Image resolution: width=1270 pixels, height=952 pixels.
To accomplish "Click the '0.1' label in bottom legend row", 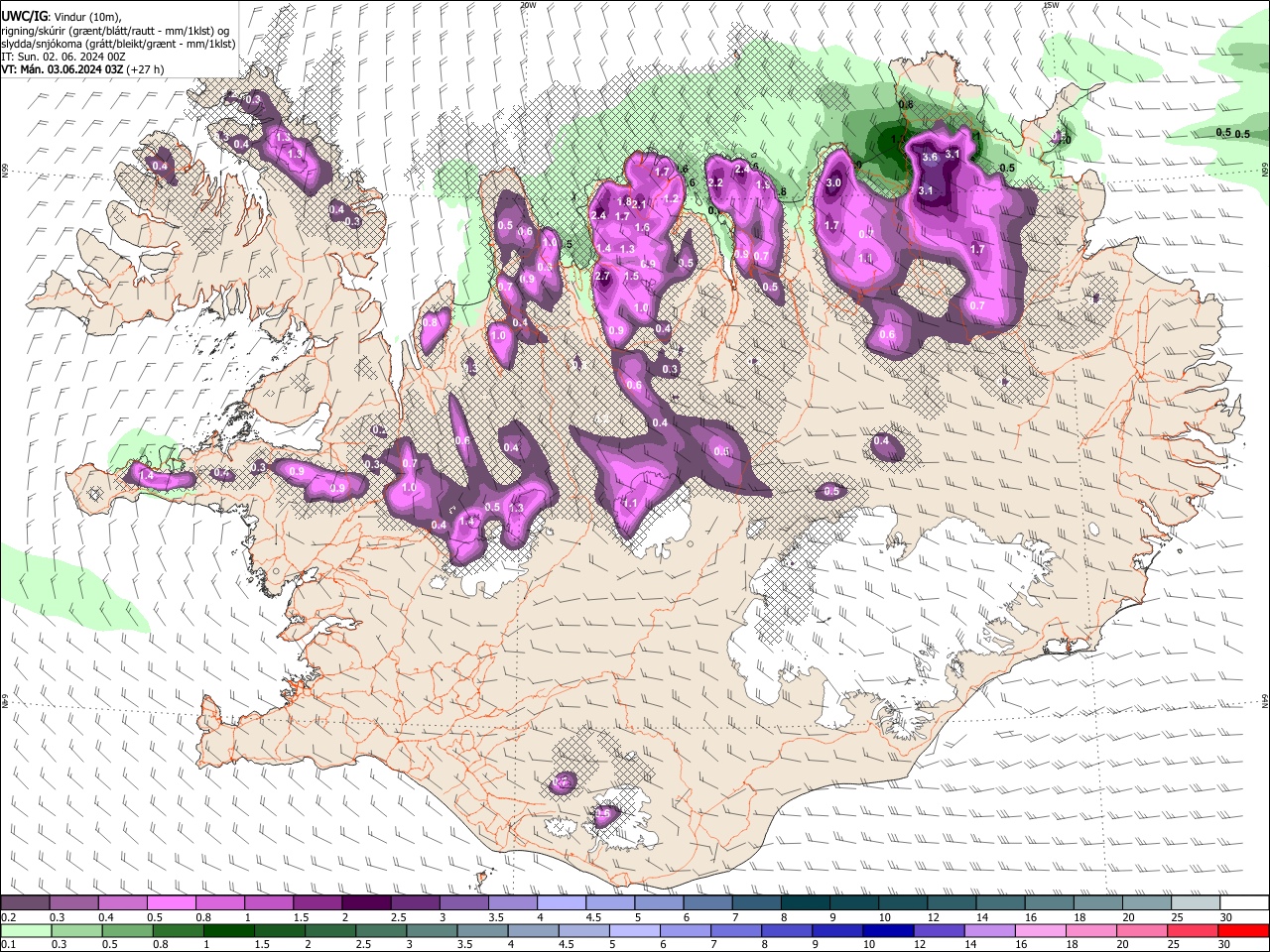I will tap(9, 944).
